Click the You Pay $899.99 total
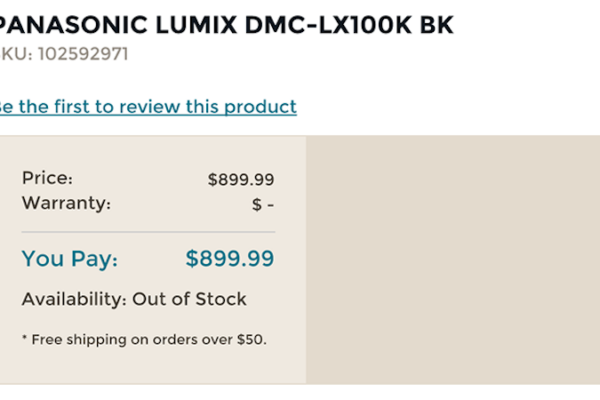Viewport: 600px width, 400px height. pyautogui.click(x=230, y=259)
